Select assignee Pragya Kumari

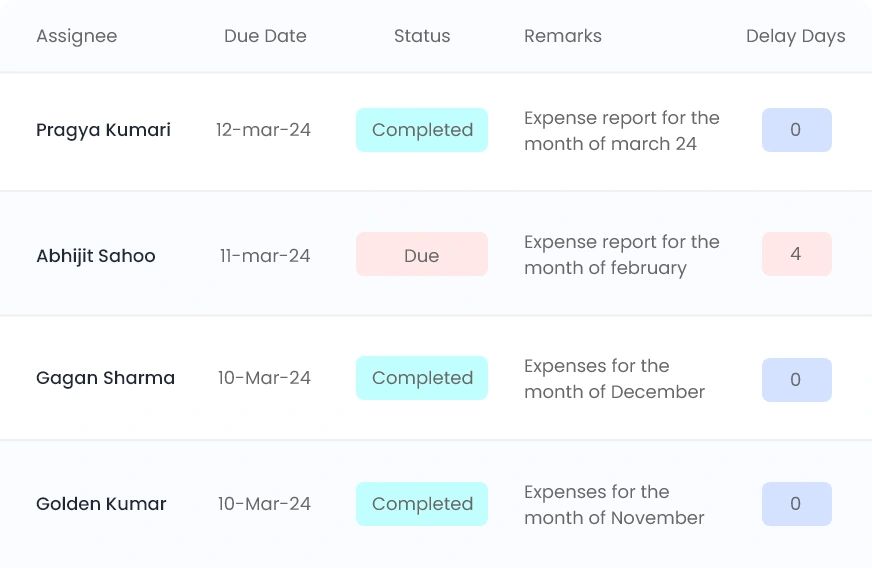pyautogui.click(x=103, y=130)
